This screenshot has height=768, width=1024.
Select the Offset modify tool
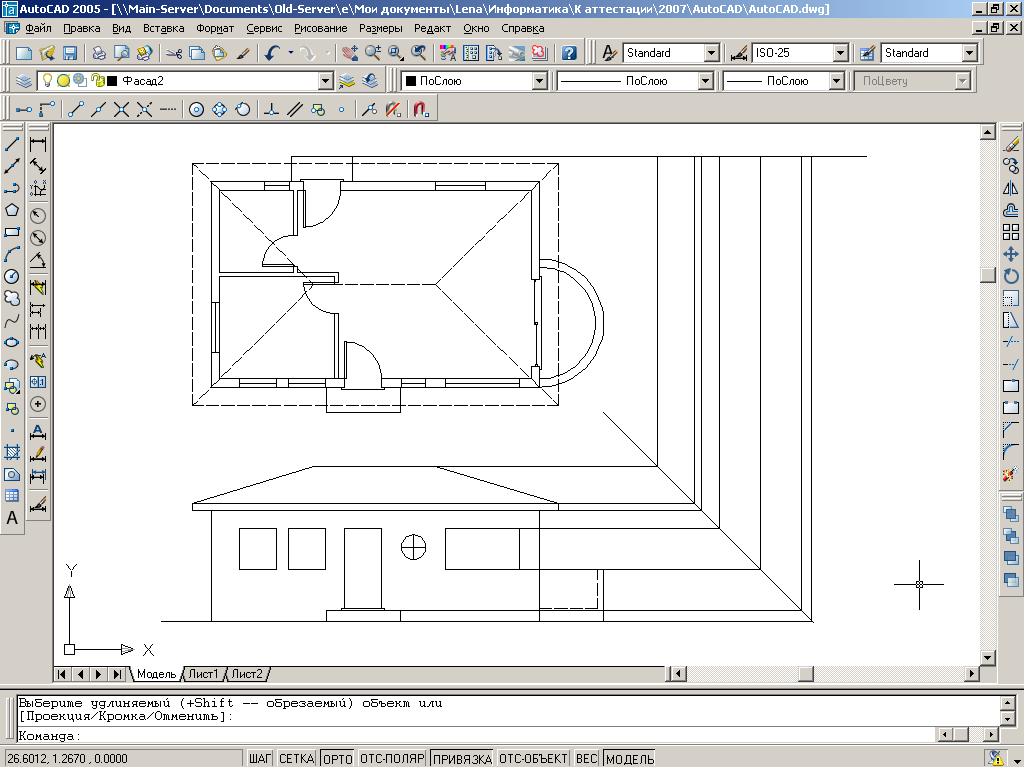(x=1011, y=210)
